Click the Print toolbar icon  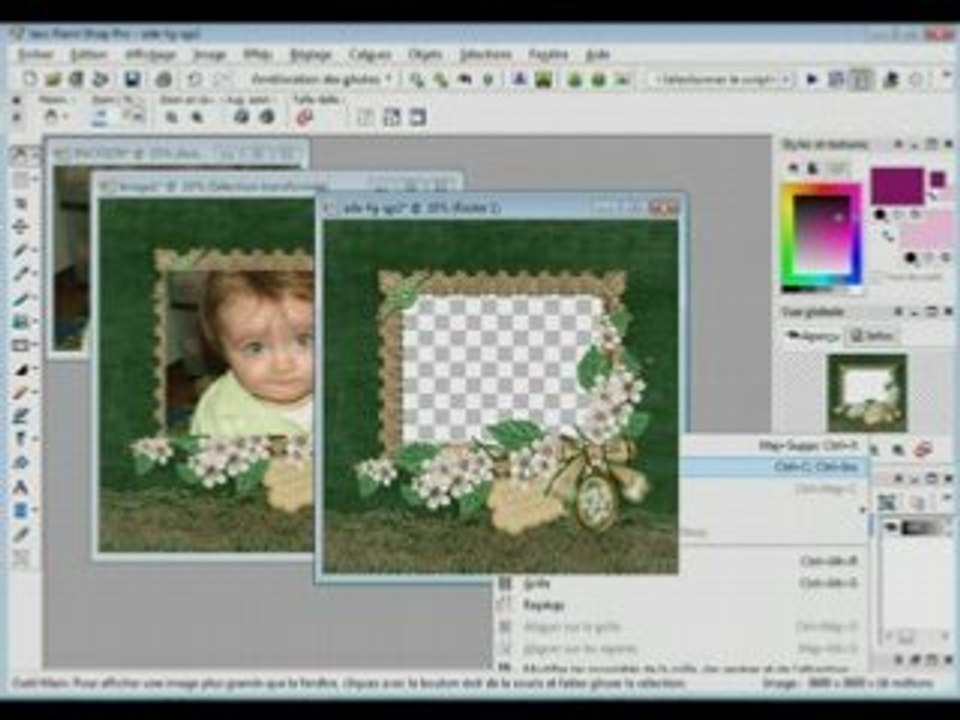[163, 79]
